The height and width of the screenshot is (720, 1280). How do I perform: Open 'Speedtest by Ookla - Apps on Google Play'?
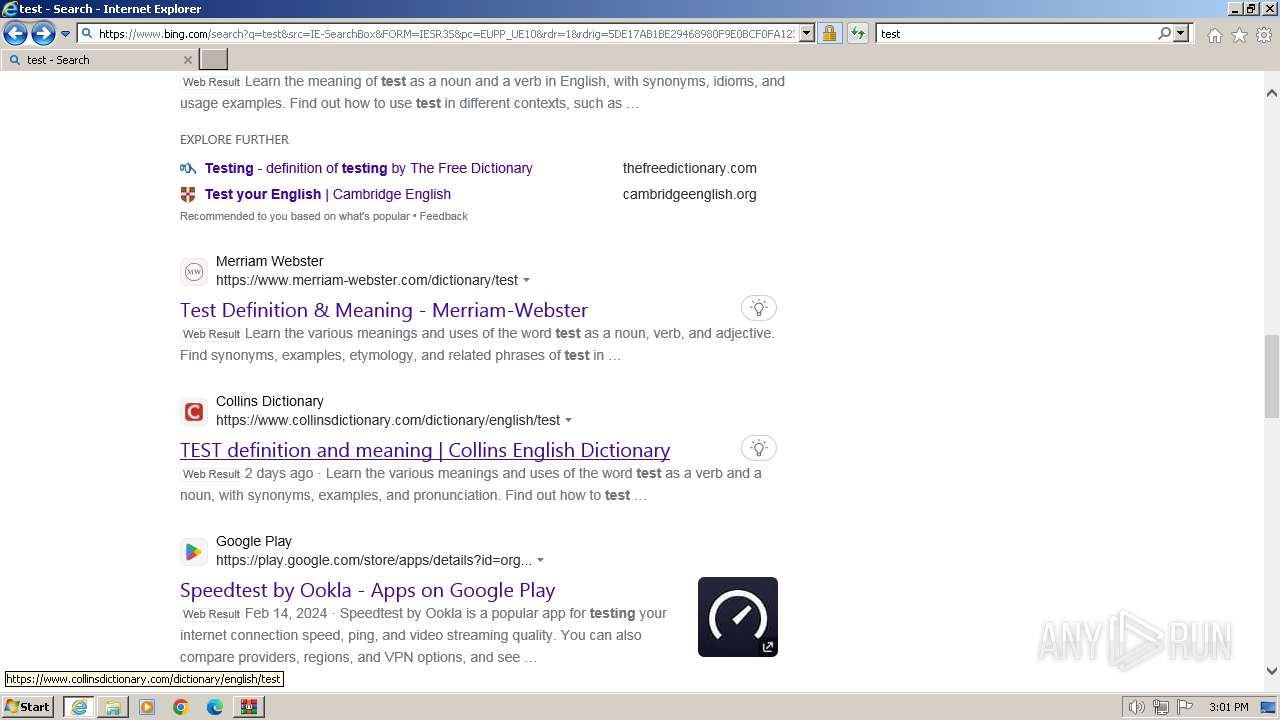(367, 590)
